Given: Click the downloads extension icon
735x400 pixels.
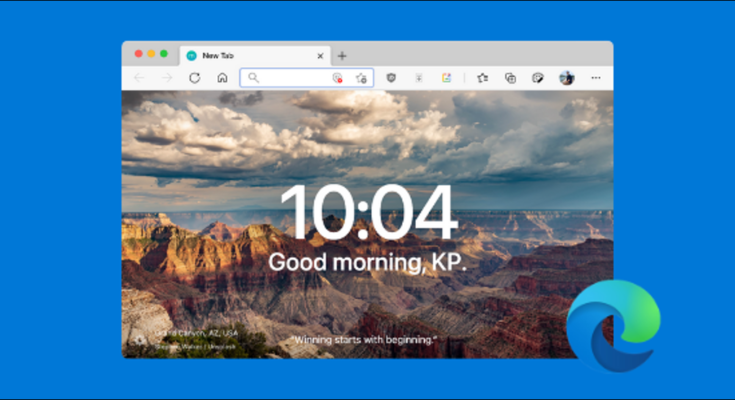Looking at the screenshot, I should [x=419, y=77].
